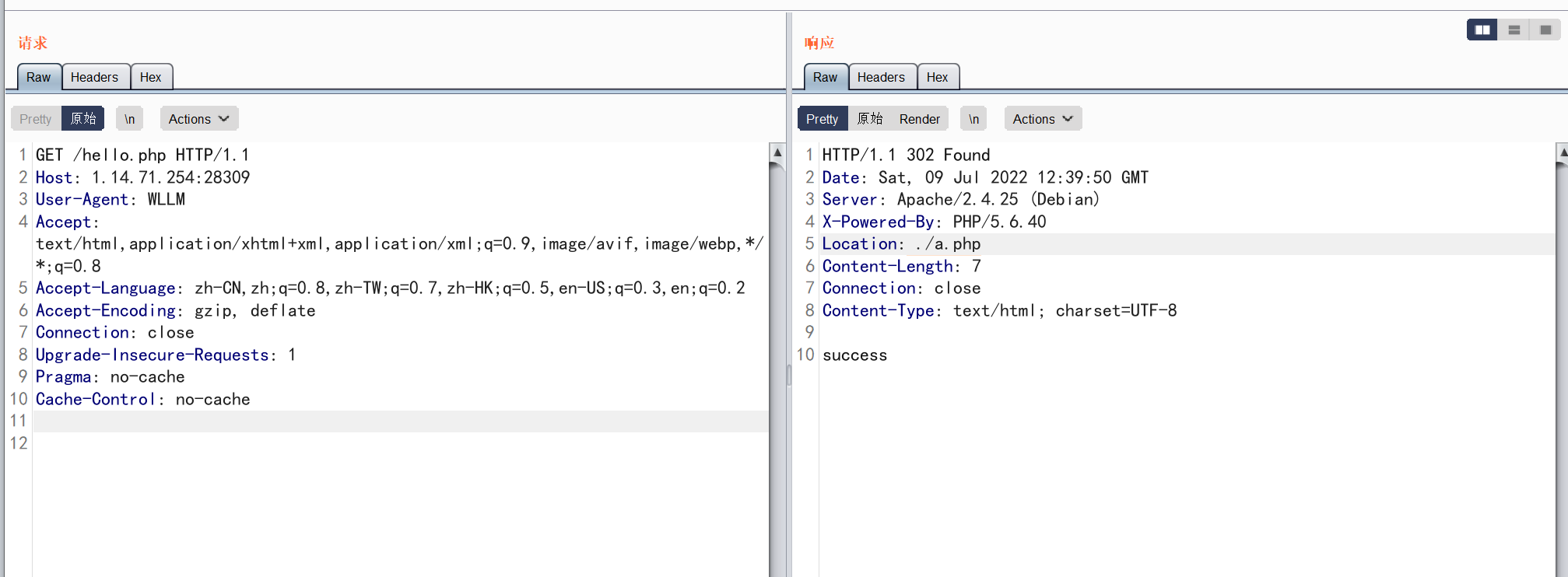Select side-by-side split layout icon
The image size is (1568, 577).
pyautogui.click(x=1482, y=30)
